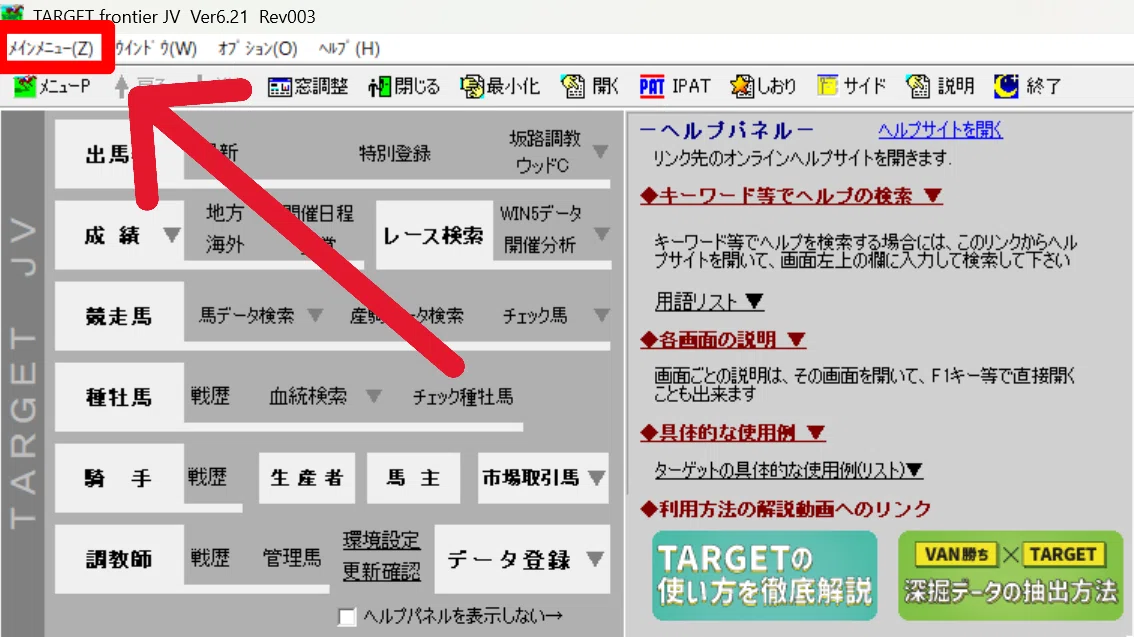Screen dimensions: 1134x637
Task: Select 特別登録 in the 出馬 row
Action: pyautogui.click(x=395, y=153)
